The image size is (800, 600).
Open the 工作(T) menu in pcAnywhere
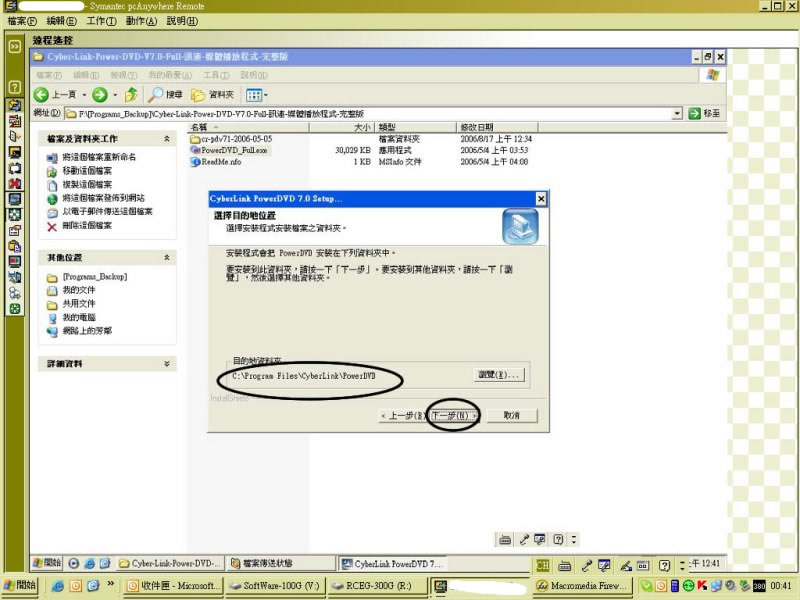point(101,21)
